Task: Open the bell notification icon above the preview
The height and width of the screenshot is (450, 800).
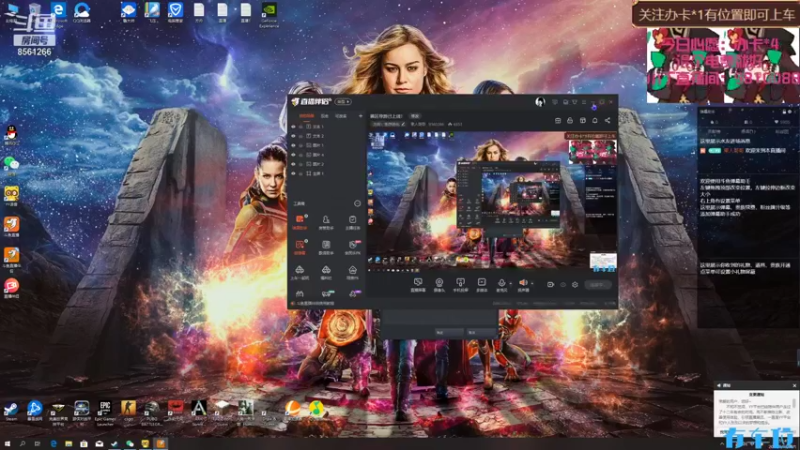Action: click(595, 120)
